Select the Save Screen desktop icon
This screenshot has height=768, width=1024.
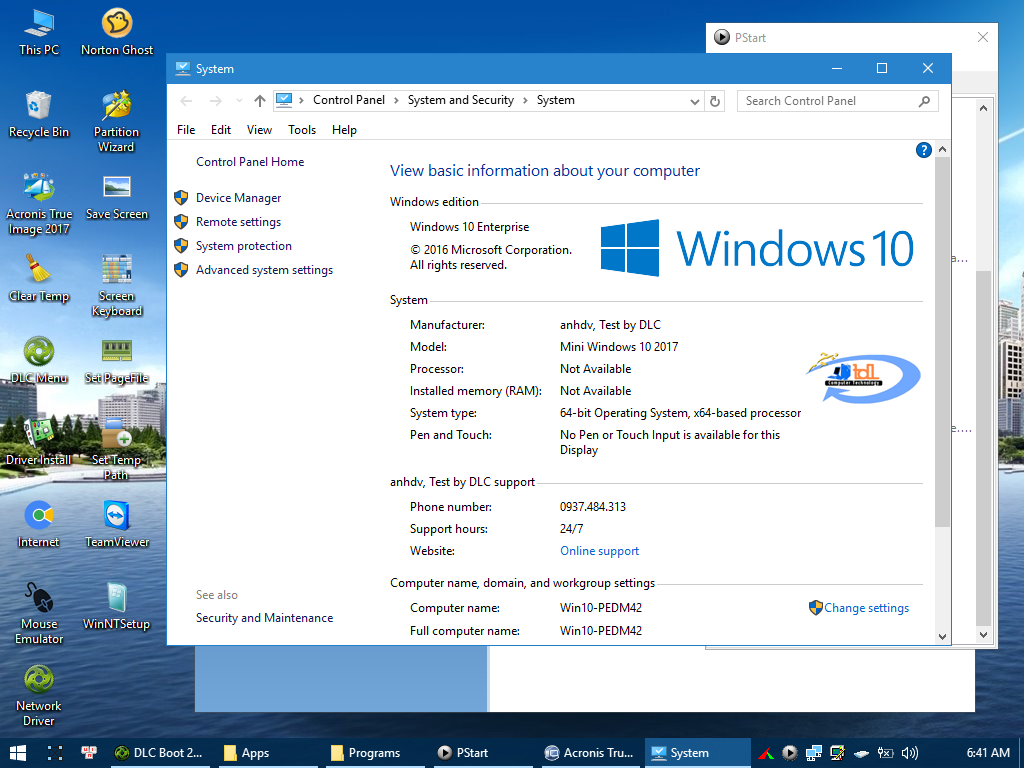click(117, 197)
